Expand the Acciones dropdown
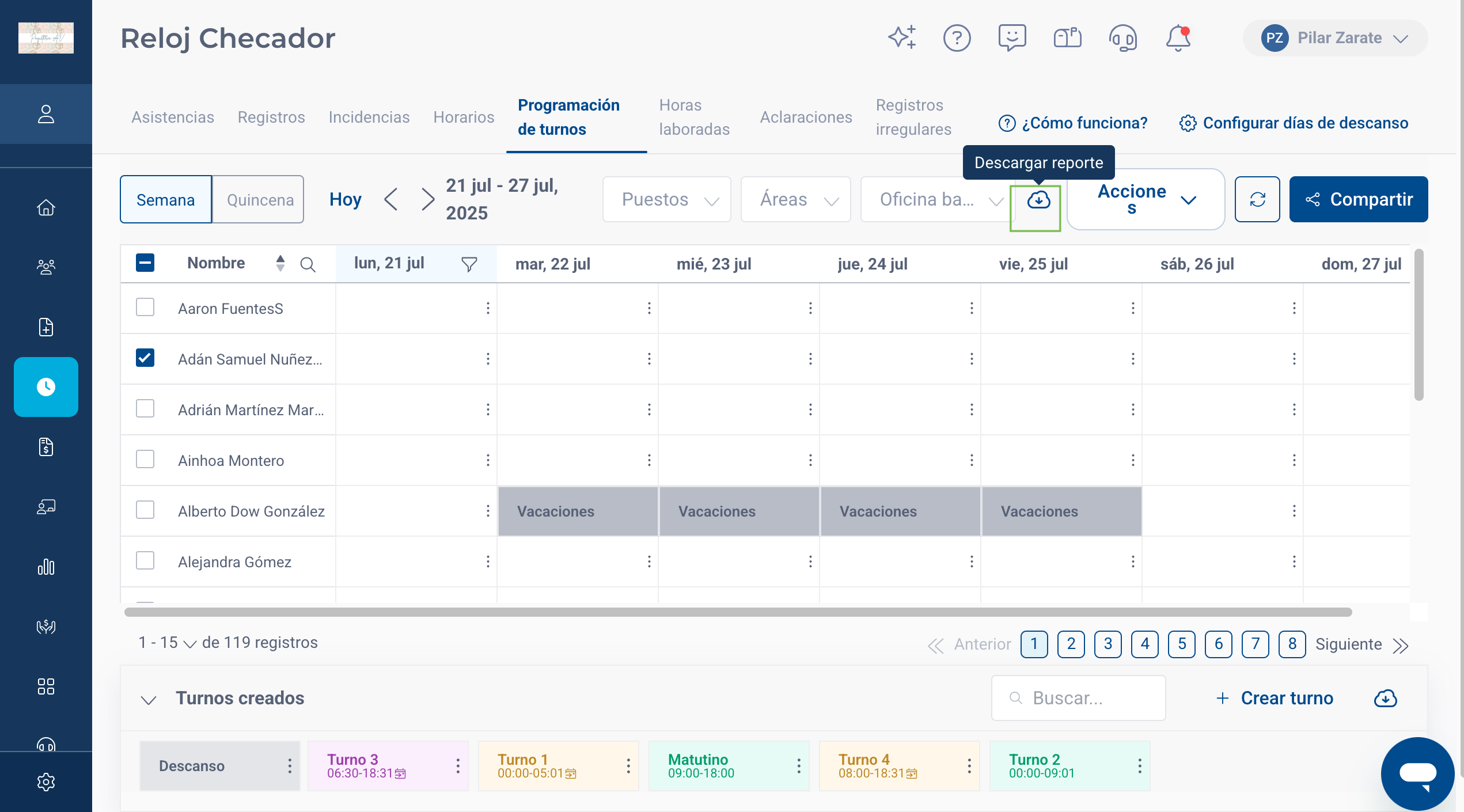Image resolution: width=1464 pixels, height=812 pixels. coord(1145,199)
